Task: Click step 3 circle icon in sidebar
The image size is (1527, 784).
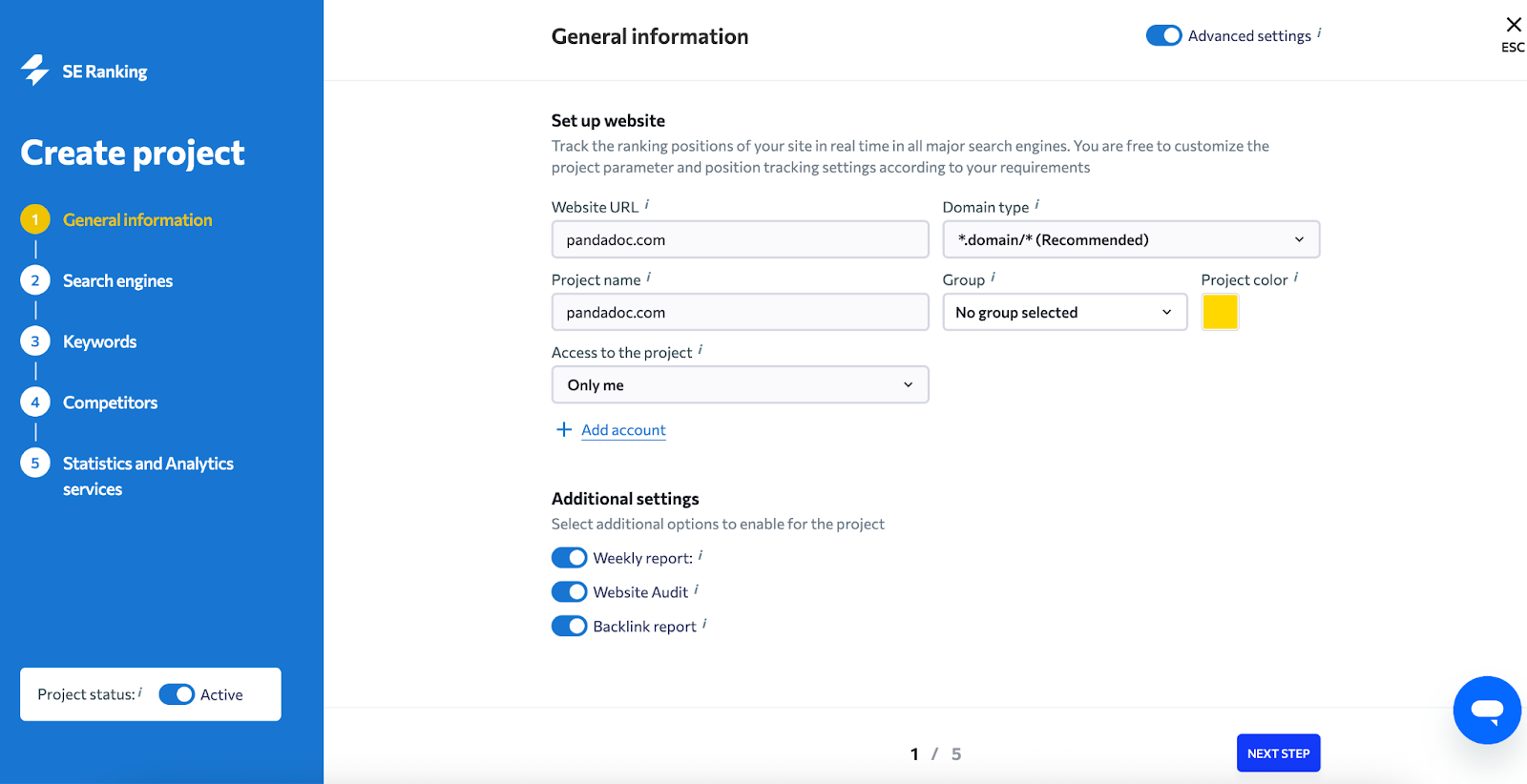Action: [x=35, y=341]
